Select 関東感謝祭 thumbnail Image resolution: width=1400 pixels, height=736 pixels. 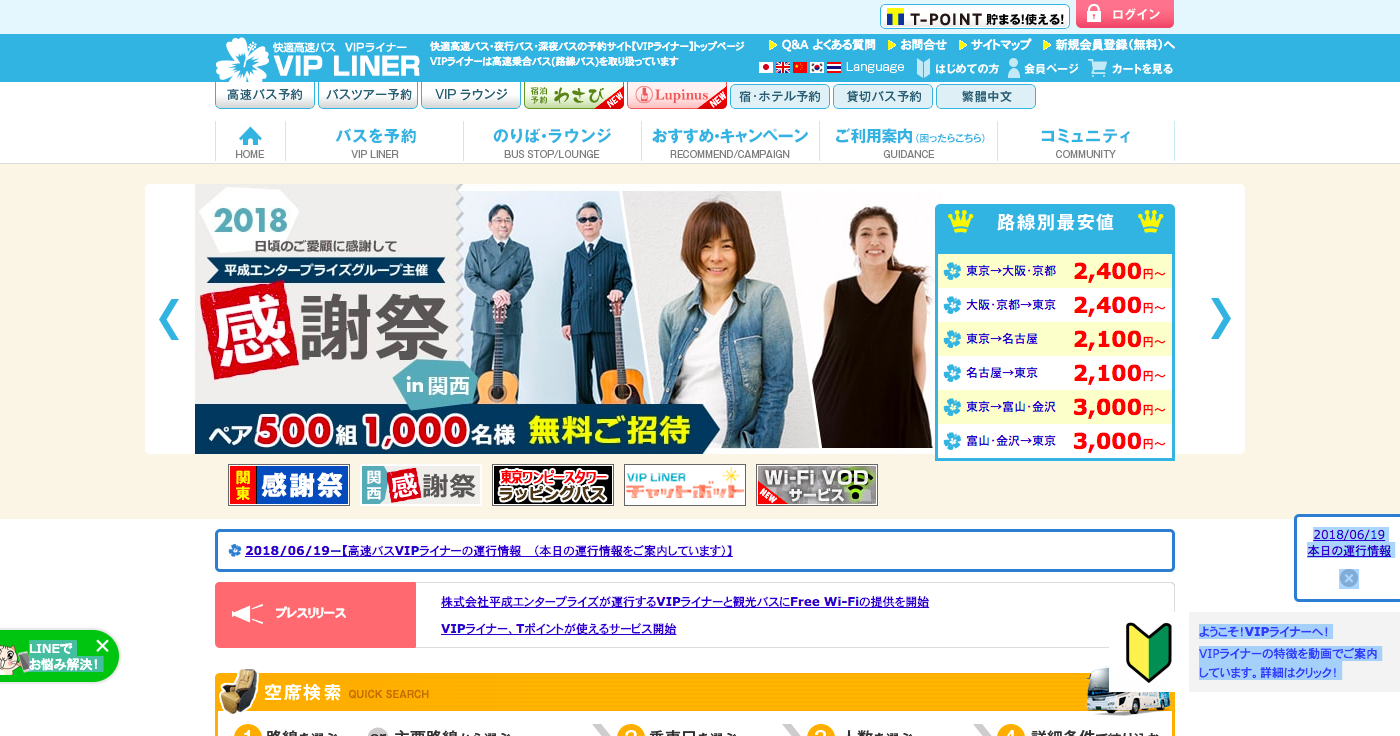[289, 485]
